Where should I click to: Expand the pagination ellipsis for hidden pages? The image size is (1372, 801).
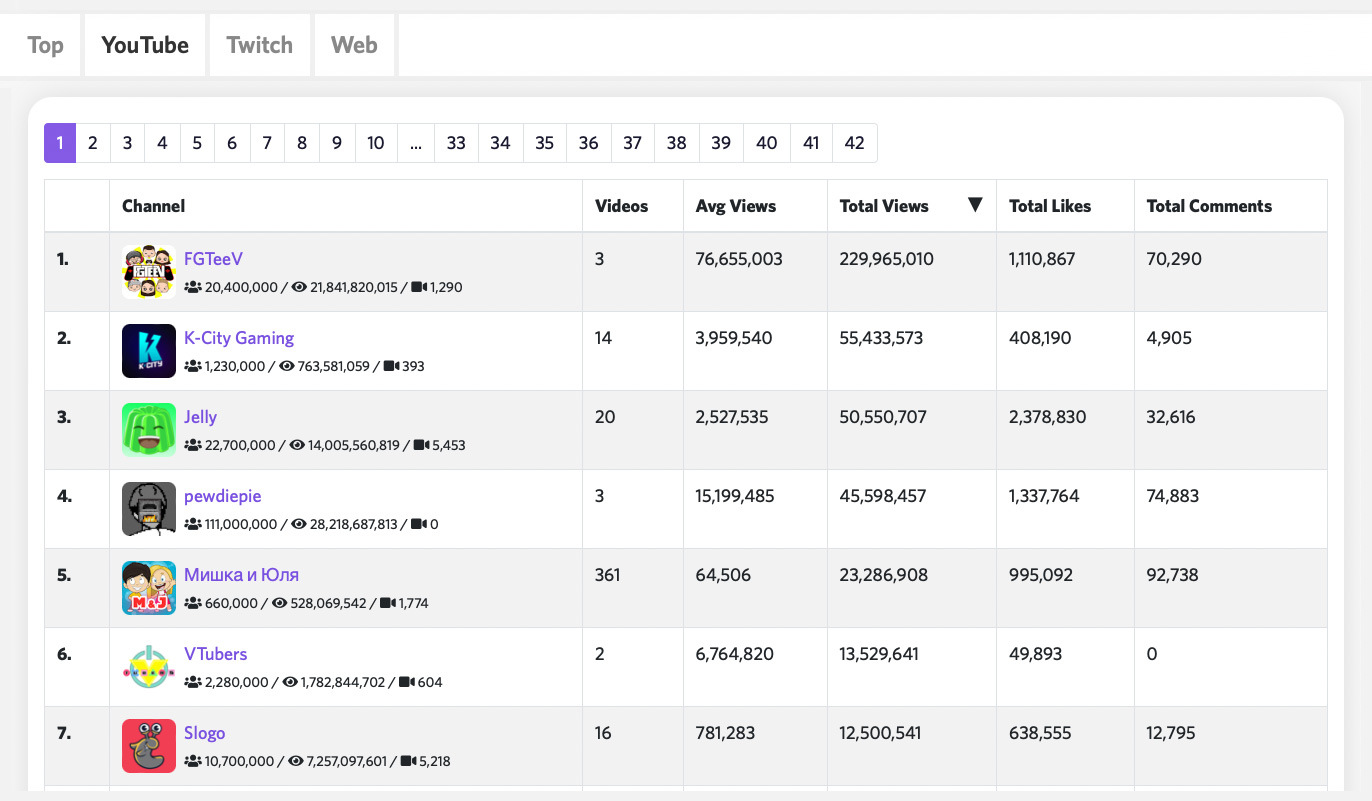click(416, 143)
